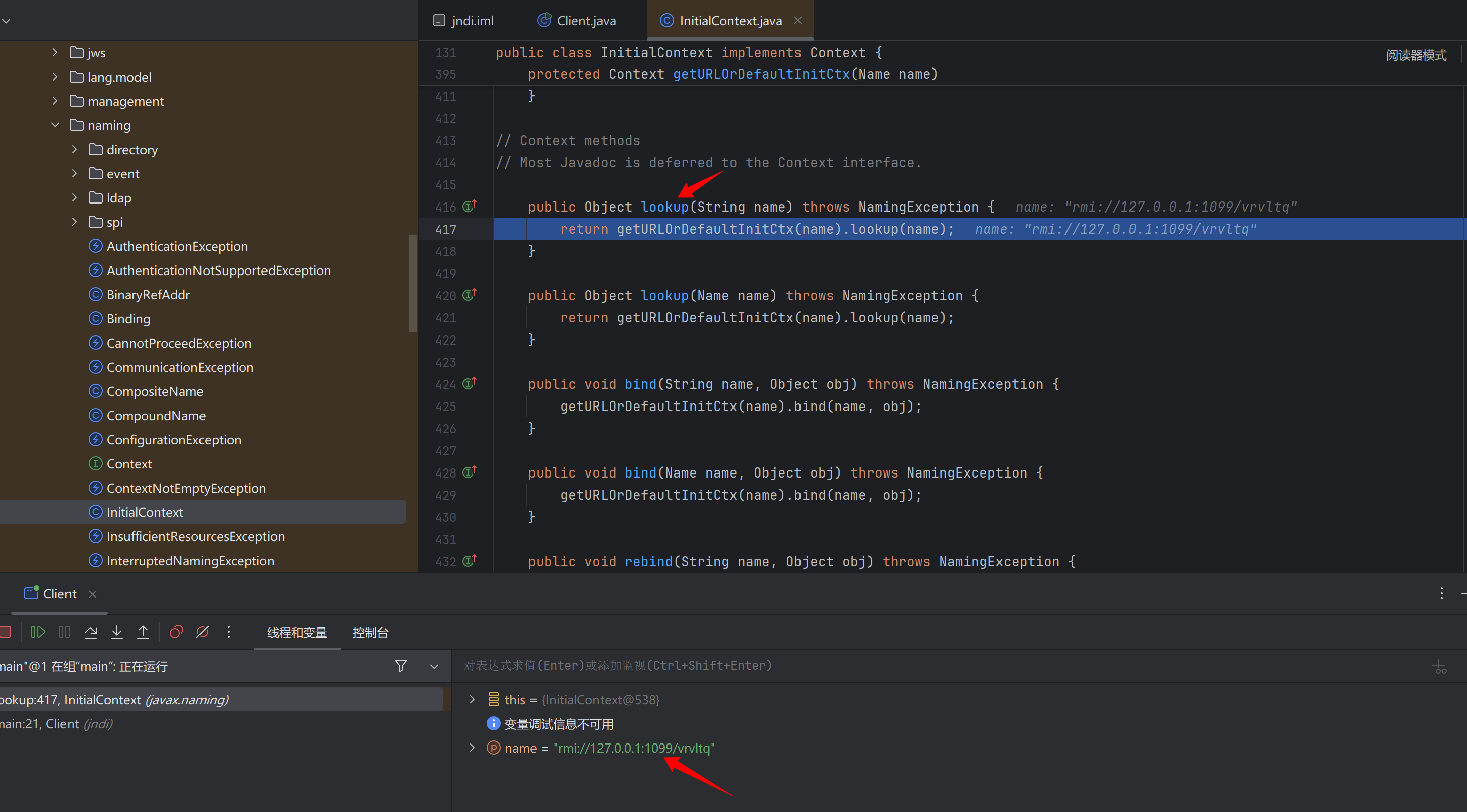Image resolution: width=1467 pixels, height=812 pixels.
Task: Click the thread filter funnel icon
Action: (401, 665)
